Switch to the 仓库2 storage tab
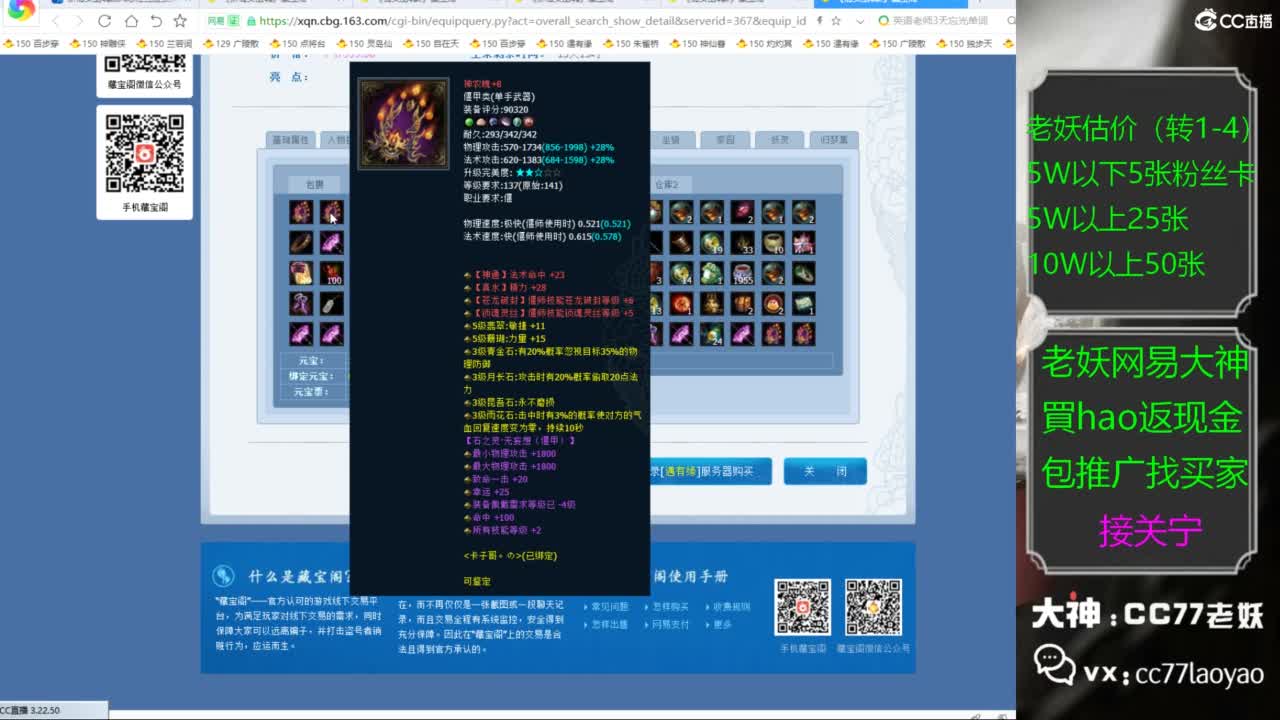 tap(666, 184)
